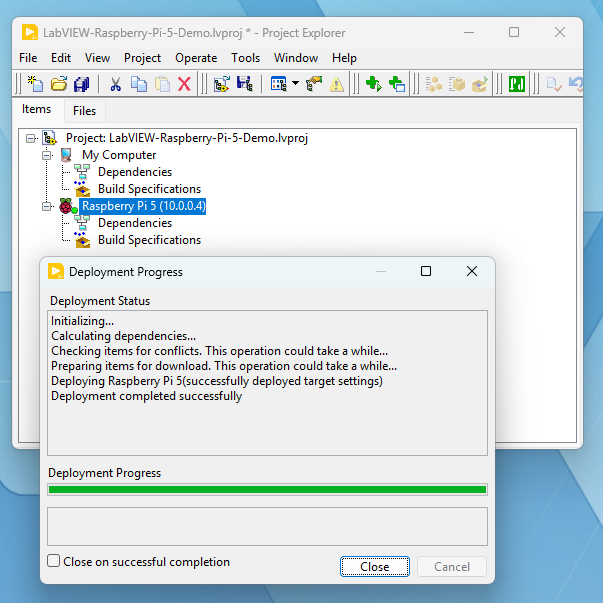
Task: Maximize the Deployment Progress dialog
Action: click(426, 271)
